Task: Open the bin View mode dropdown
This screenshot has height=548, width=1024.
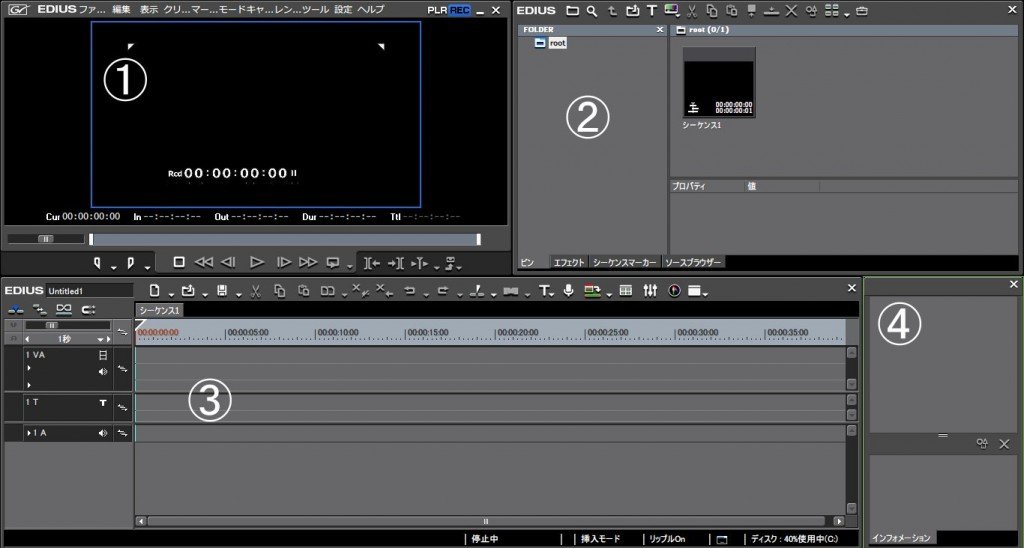Action: pos(846,14)
